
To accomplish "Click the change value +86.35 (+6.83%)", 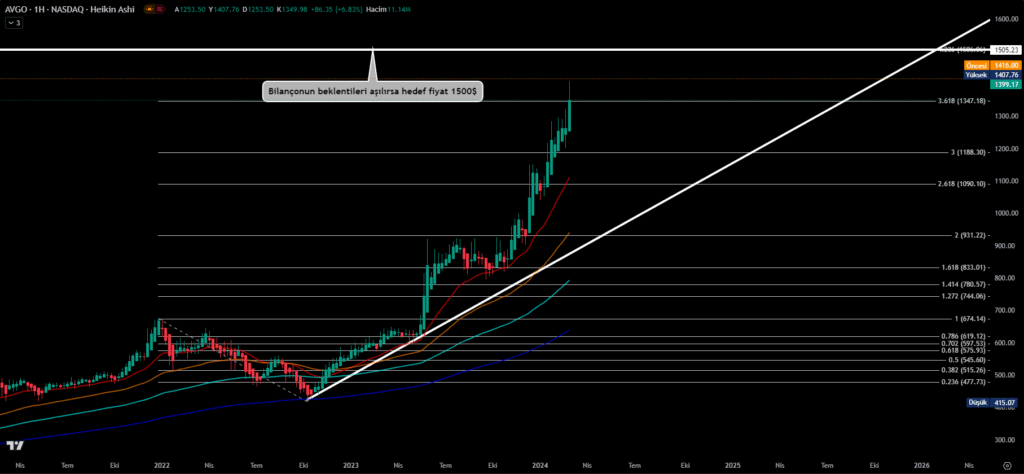I will tap(338, 10).
